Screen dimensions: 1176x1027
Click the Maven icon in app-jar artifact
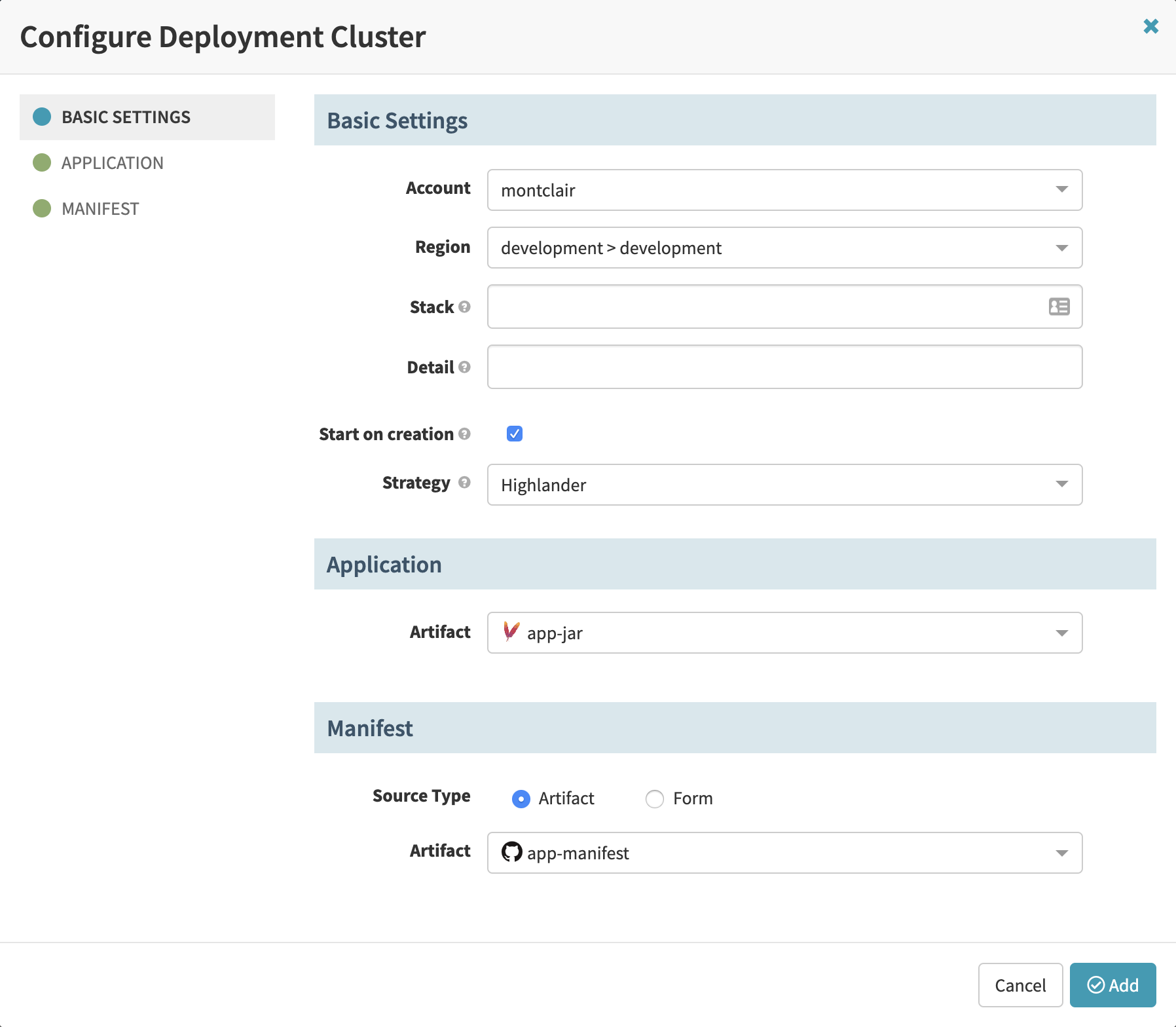(511, 632)
